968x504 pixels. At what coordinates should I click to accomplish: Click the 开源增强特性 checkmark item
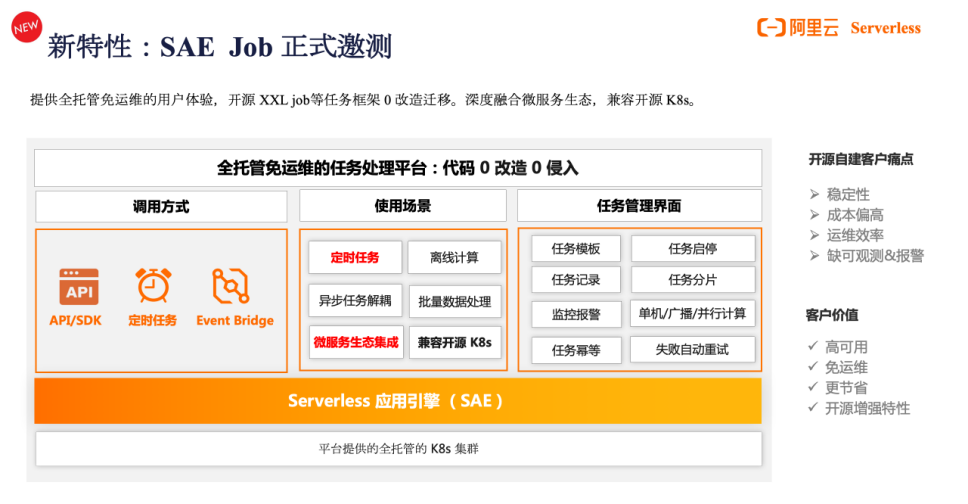click(x=859, y=408)
